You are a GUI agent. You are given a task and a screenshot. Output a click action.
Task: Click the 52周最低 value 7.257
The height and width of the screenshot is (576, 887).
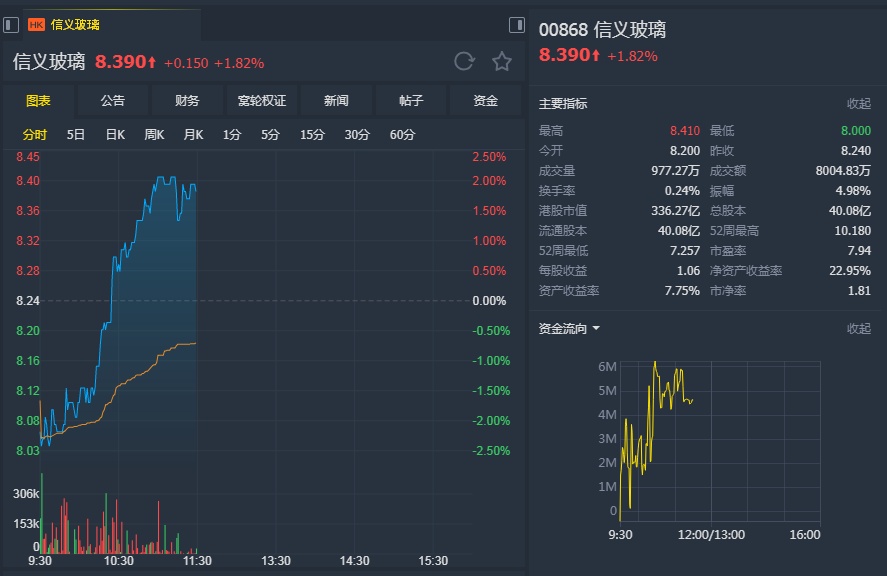[x=684, y=251]
